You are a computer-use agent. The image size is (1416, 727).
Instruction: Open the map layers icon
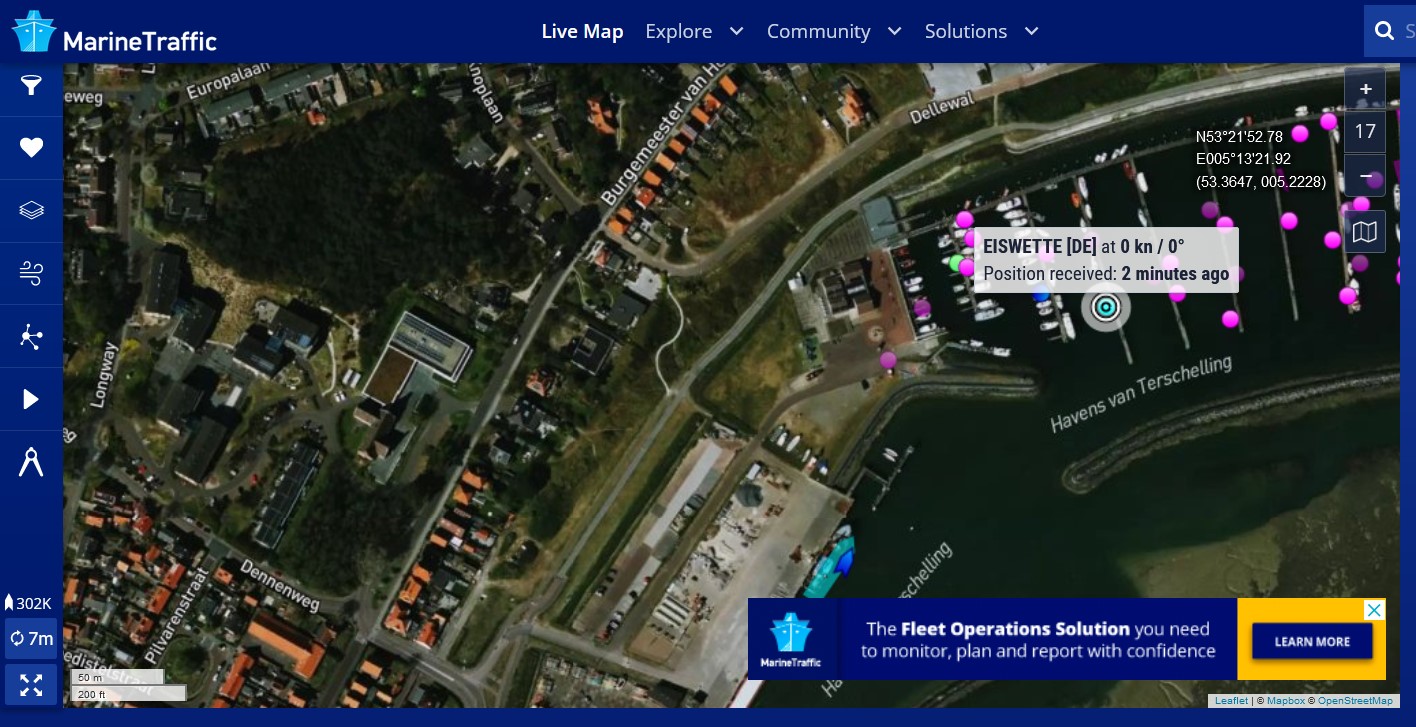(31, 210)
